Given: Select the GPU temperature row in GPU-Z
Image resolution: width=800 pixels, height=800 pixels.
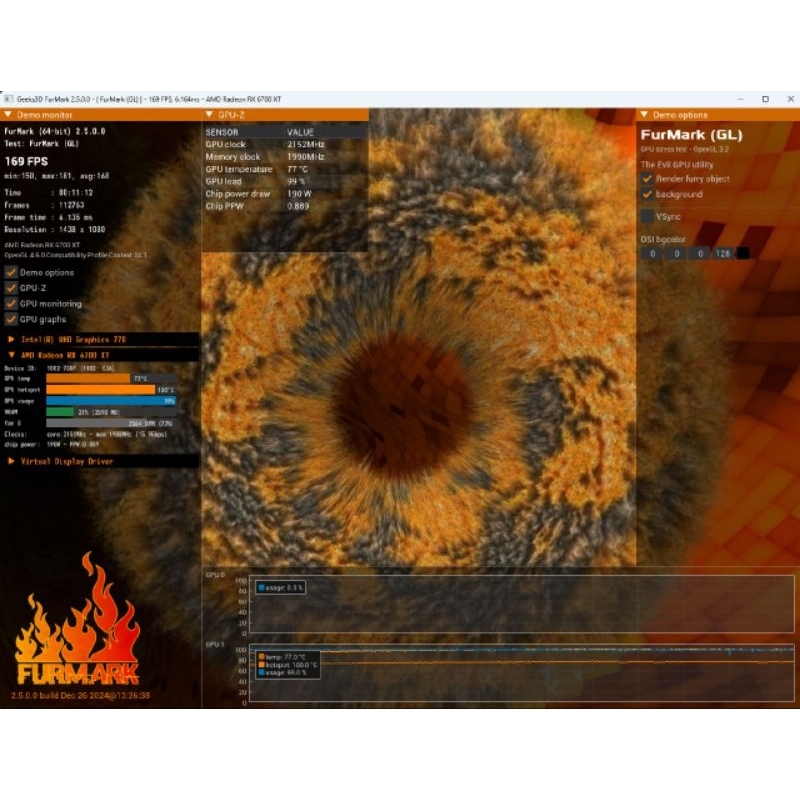Looking at the screenshot, I should tap(285, 169).
